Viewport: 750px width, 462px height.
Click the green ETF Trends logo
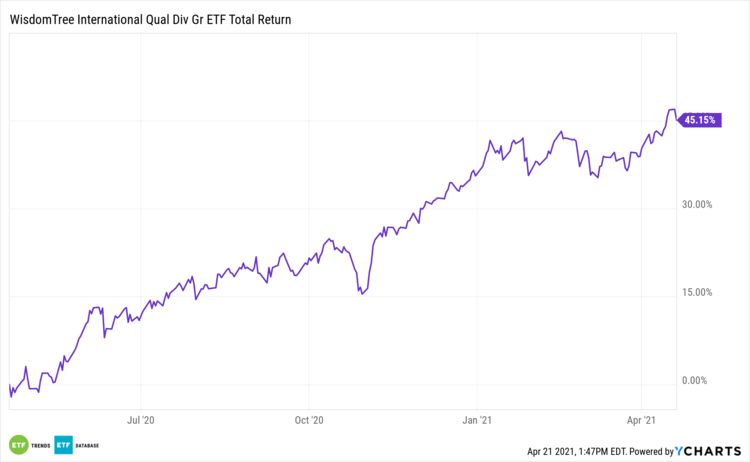(x=18, y=445)
